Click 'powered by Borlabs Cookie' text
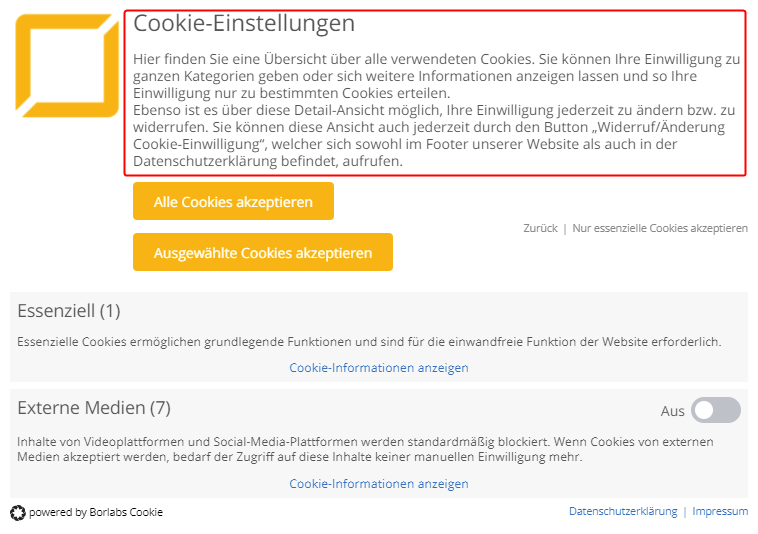 point(96,512)
